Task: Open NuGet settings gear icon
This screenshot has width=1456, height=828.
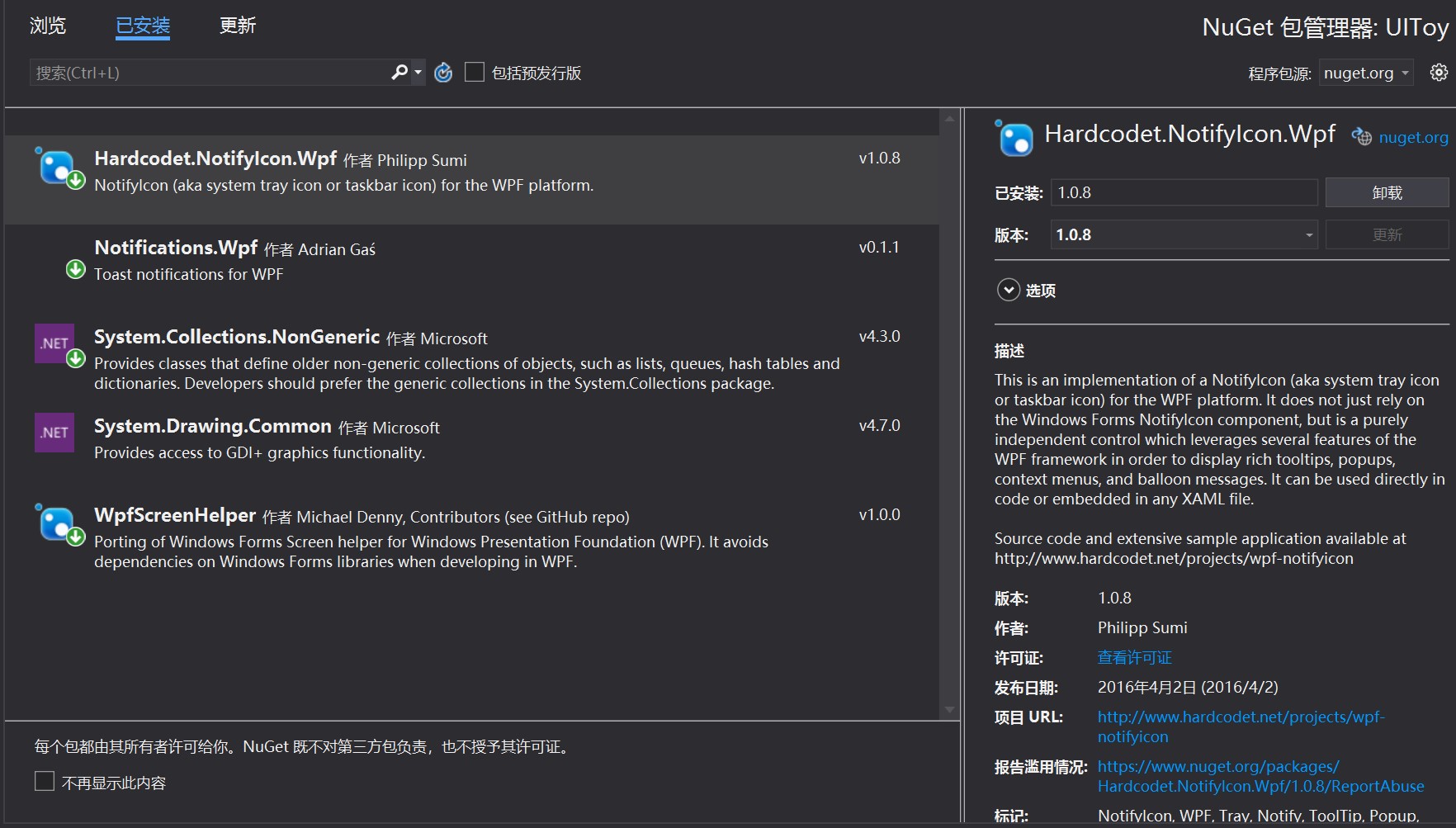Action: pos(1438,73)
